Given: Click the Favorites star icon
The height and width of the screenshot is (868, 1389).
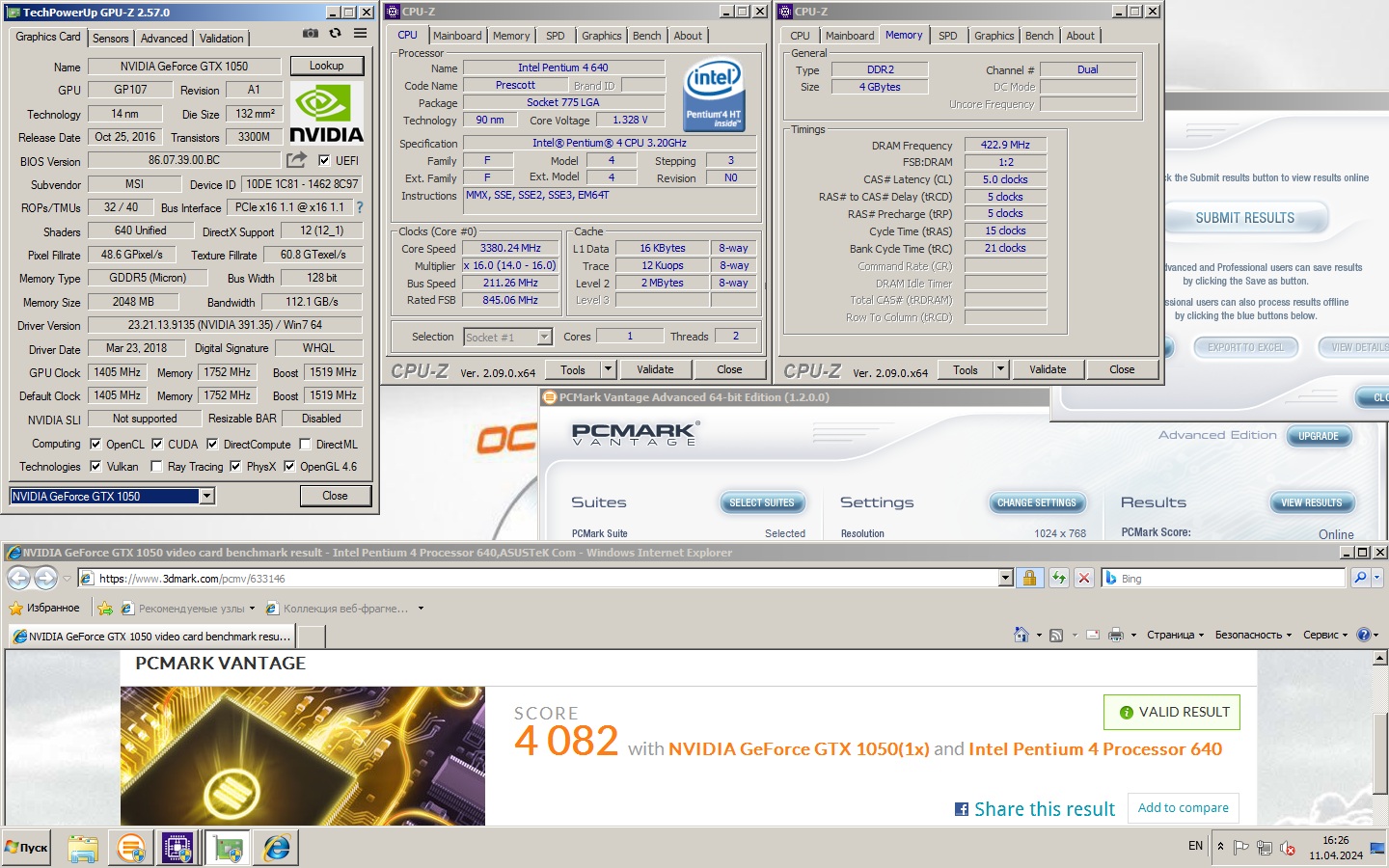Looking at the screenshot, I should [x=15, y=609].
